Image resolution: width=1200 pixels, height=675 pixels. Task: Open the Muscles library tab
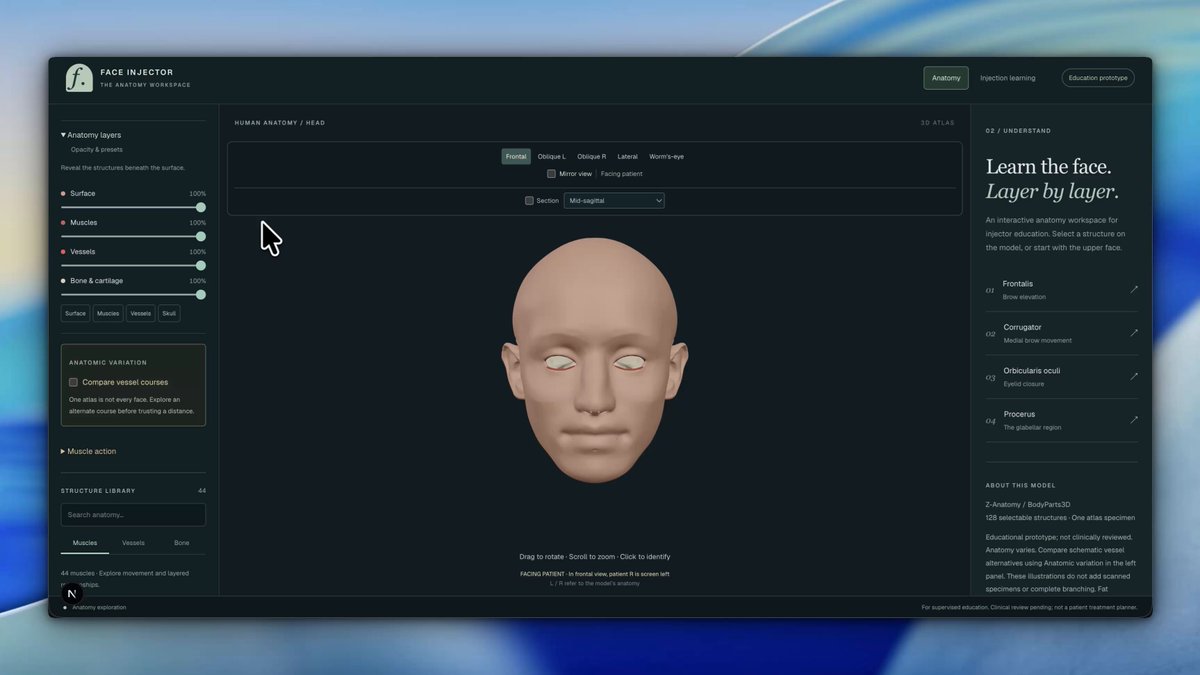click(x=85, y=543)
